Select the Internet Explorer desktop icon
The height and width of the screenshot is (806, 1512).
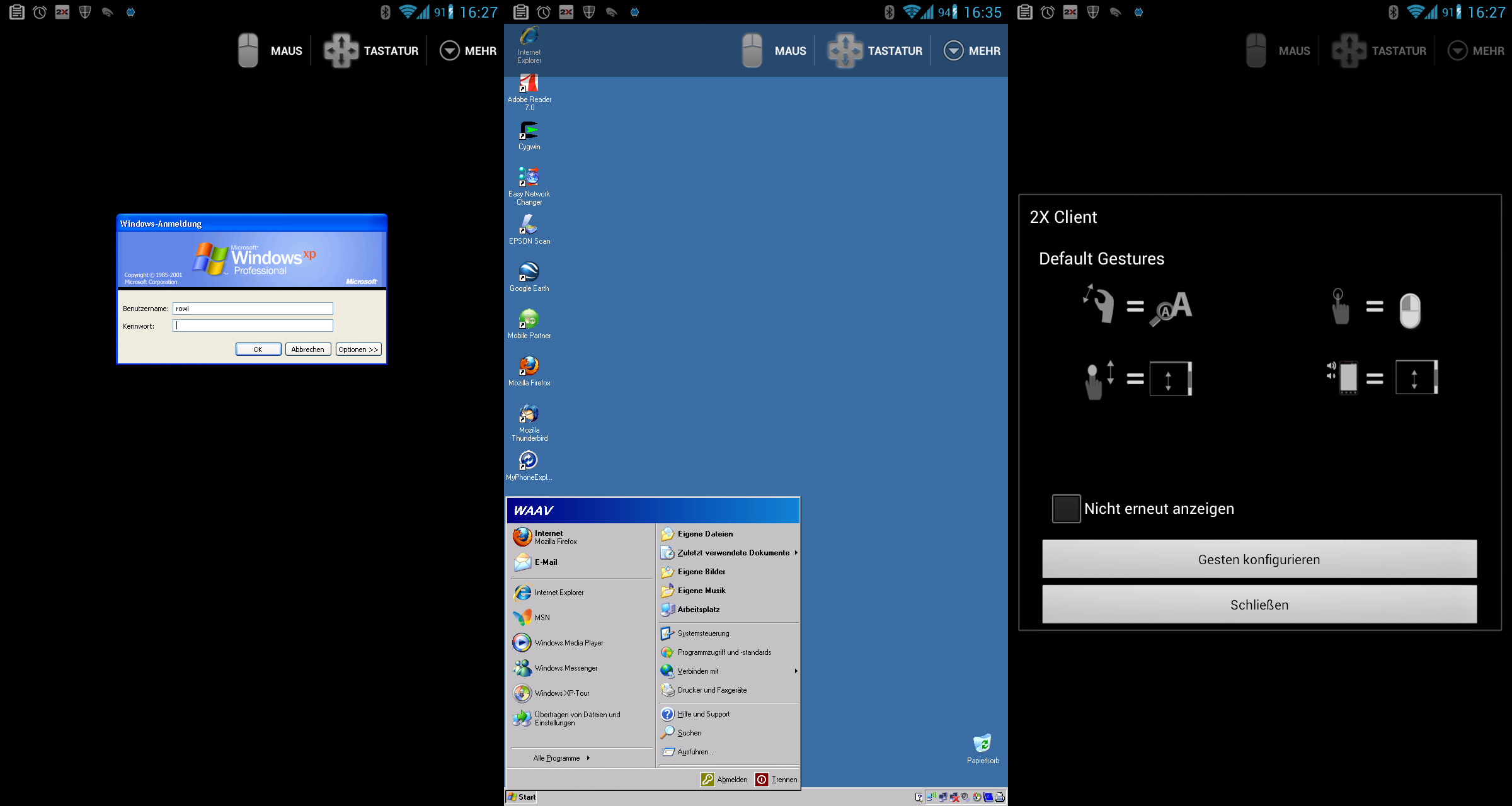pos(529,45)
